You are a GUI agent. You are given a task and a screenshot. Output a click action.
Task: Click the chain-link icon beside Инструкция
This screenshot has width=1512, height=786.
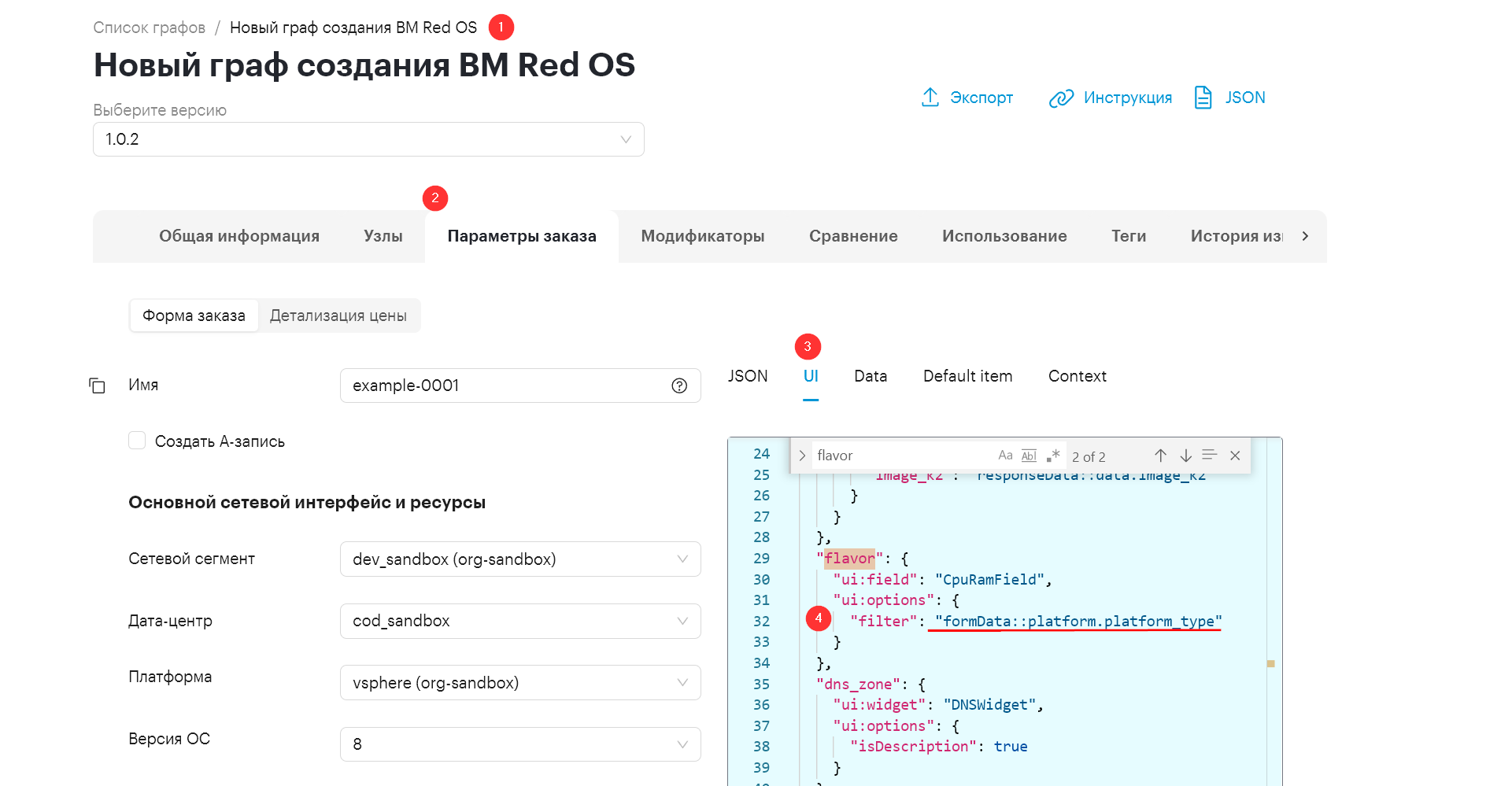tap(1061, 98)
